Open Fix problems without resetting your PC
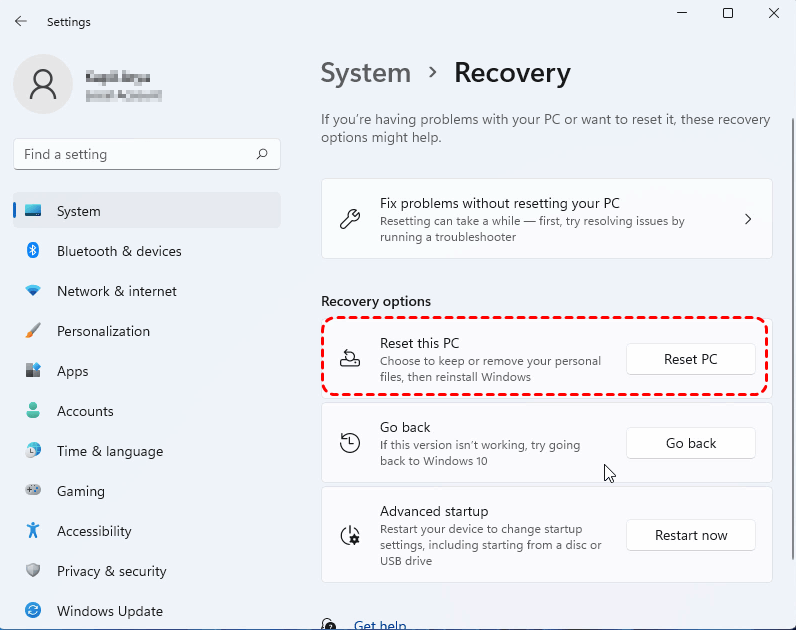 [547, 219]
